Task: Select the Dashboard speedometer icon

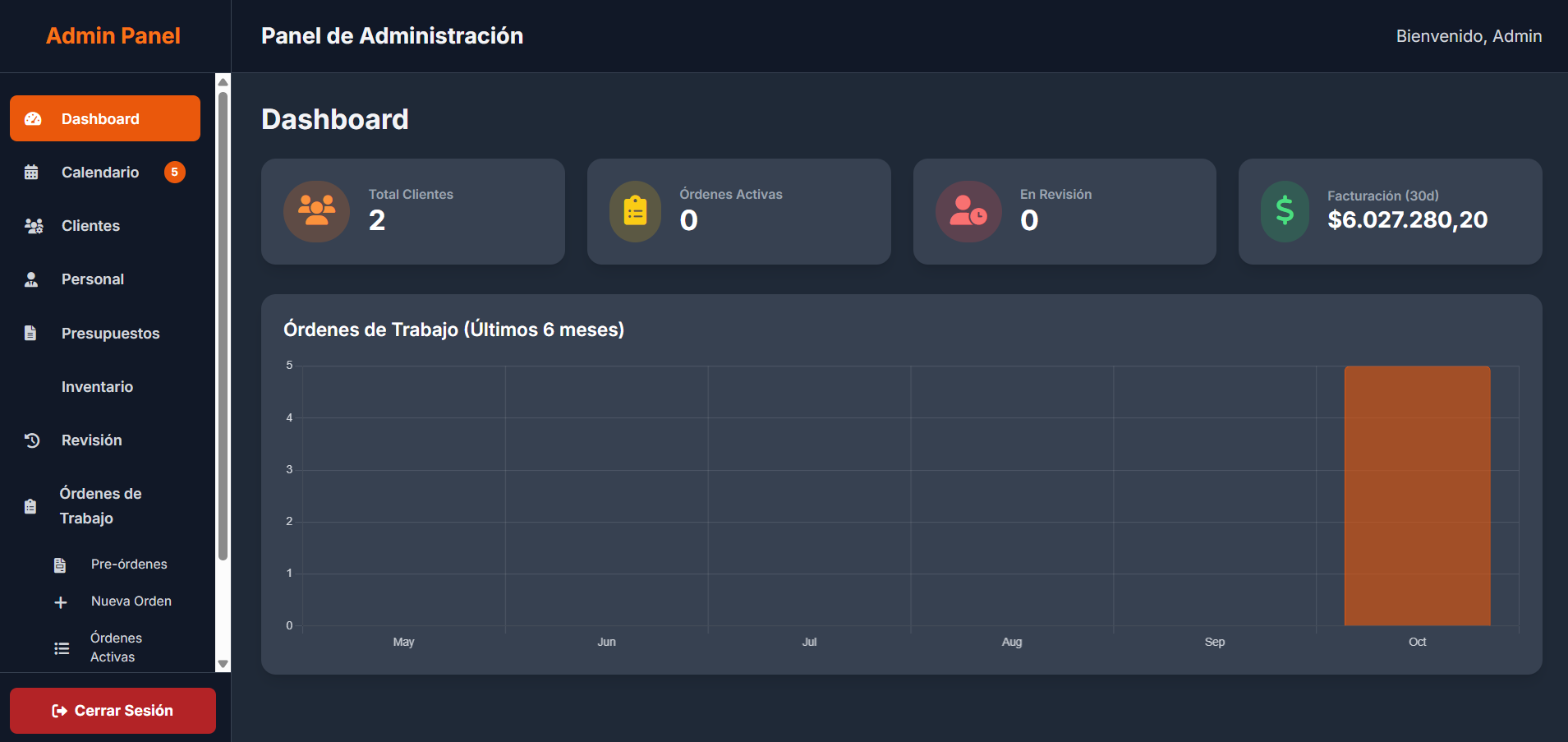Action: [x=33, y=118]
